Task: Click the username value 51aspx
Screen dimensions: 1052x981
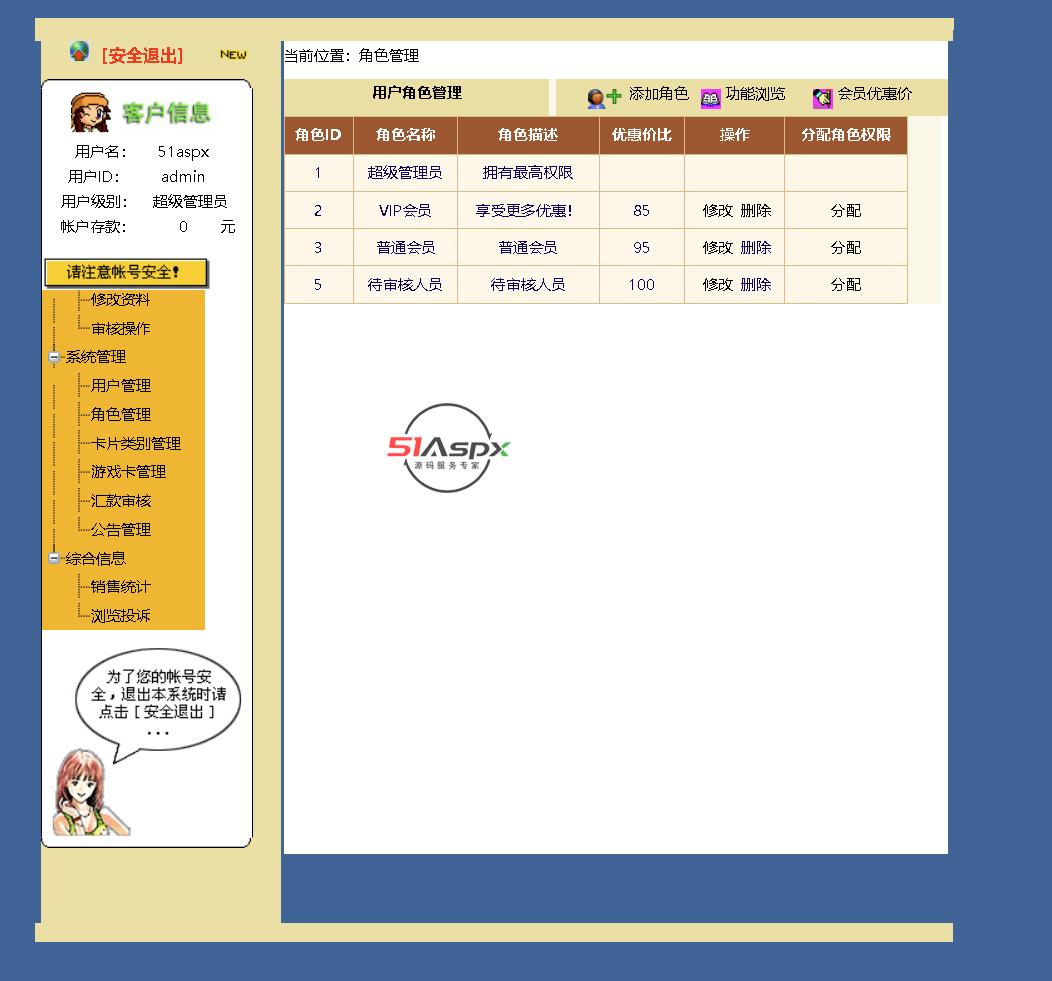Action: pos(183,152)
